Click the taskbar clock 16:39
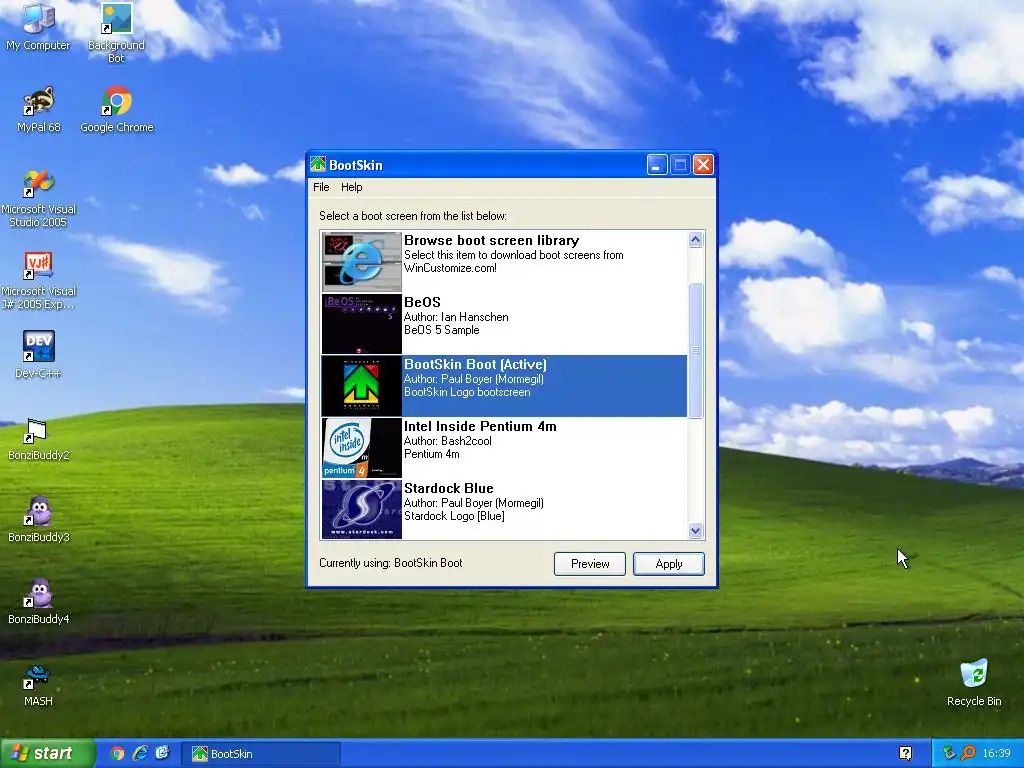This screenshot has height=768, width=1024. click(996, 753)
